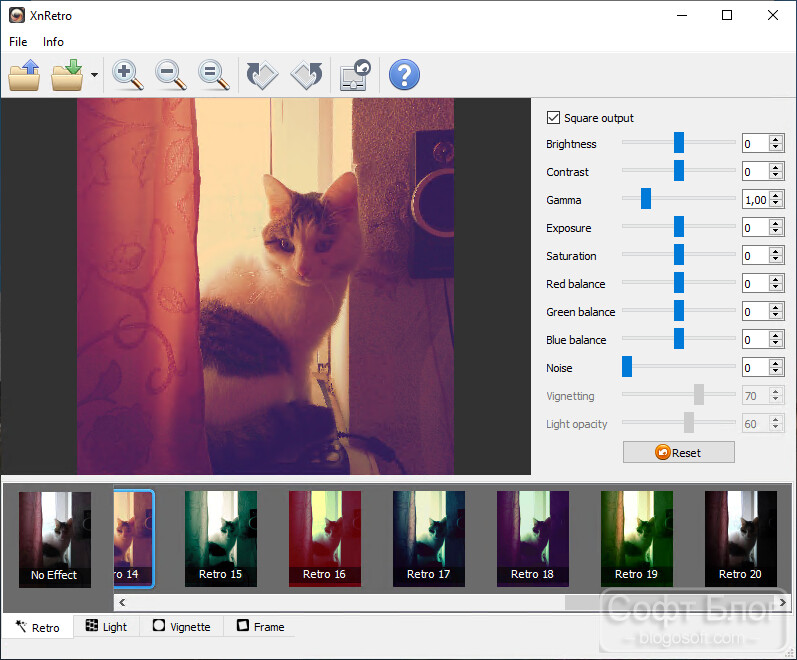This screenshot has width=797, height=660.
Task: Zoom out with the minus magnifier
Action: pyautogui.click(x=170, y=75)
